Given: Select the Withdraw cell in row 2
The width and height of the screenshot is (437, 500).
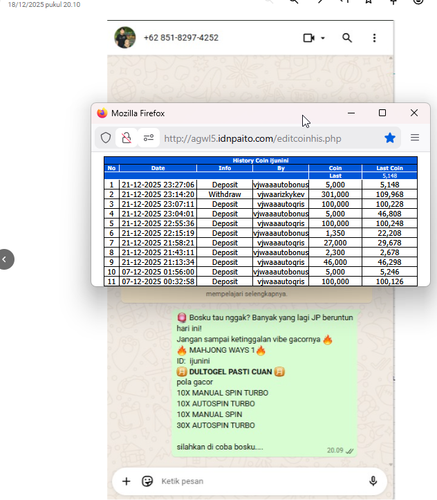Looking at the screenshot, I should [x=225, y=194].
